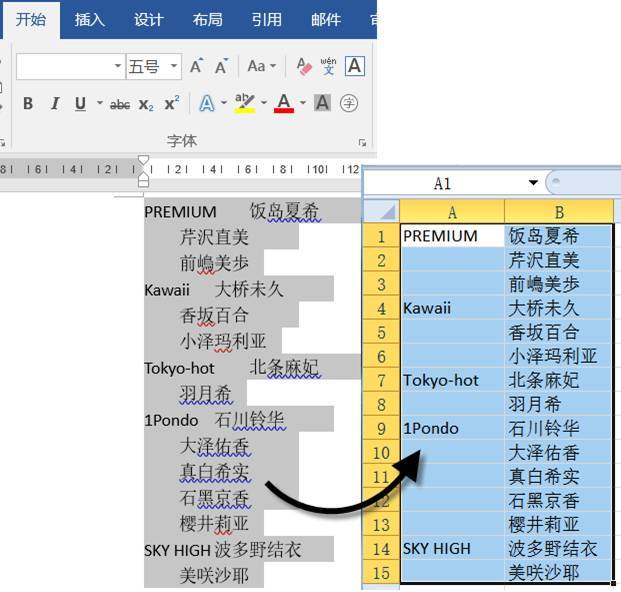Image resolution: width=621 pixels, height=592 pixels.
Task: Click Excel cell 小泽玛利亚 in column B
Action: point(559,356)
